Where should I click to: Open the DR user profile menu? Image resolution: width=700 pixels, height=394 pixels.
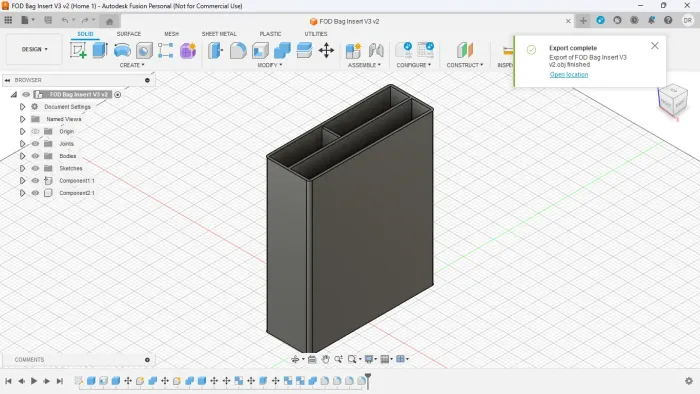688,20
